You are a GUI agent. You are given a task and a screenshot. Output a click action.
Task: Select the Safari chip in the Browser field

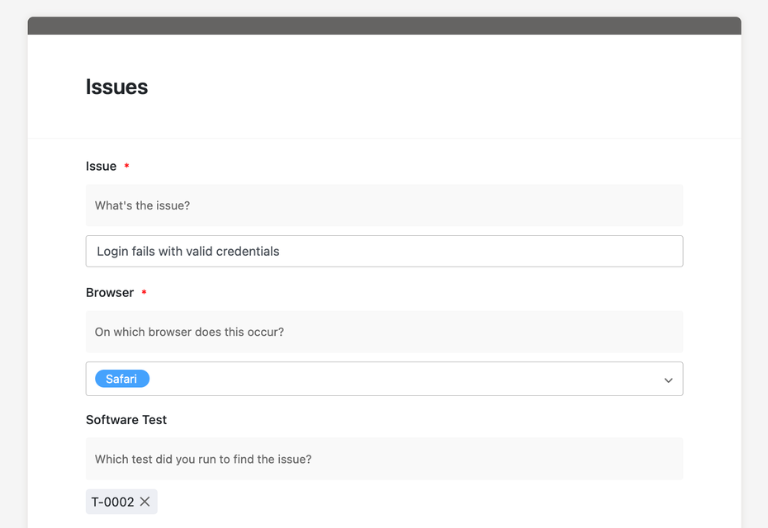click(122, 379)
